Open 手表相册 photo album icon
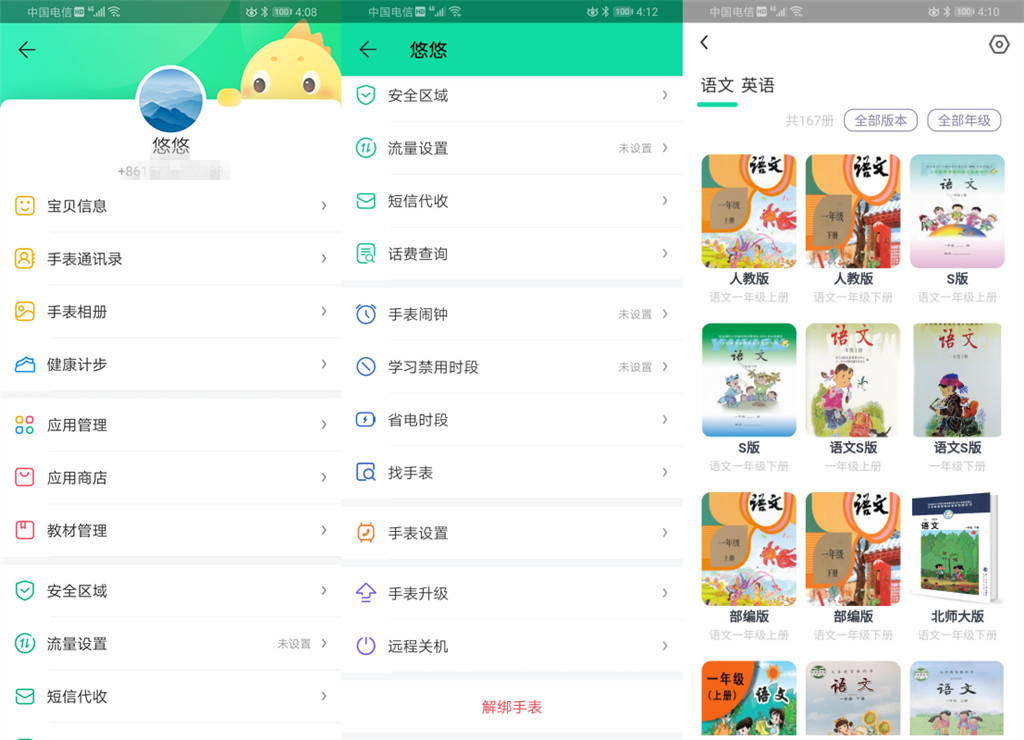 click(25, 311)
